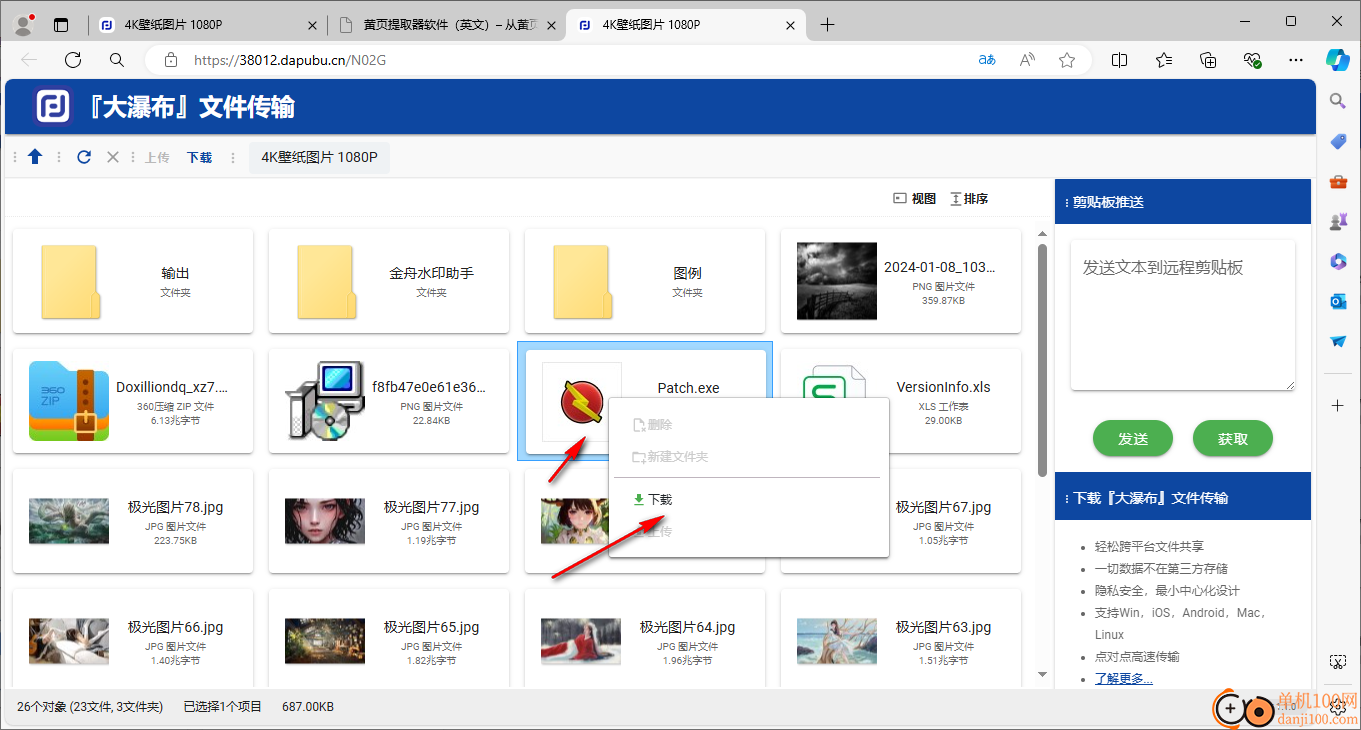Image resolution: width=1361 pixels, height=730 pixels.
Task: Click the Microsoft 365 sidebar icon
Action: click(1338, 261)
